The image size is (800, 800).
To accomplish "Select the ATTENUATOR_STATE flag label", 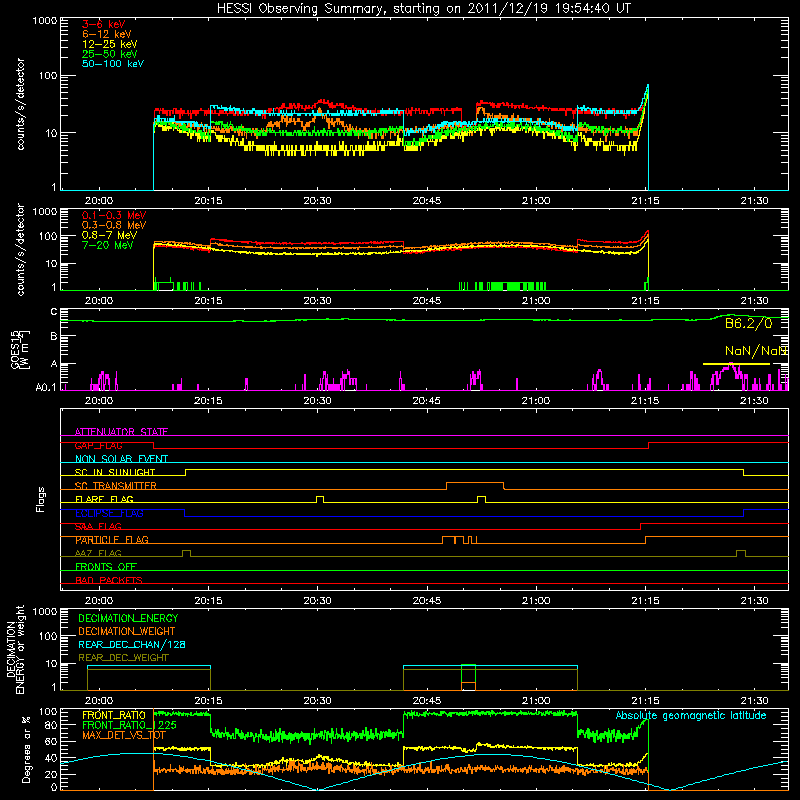I will [121, 432].
